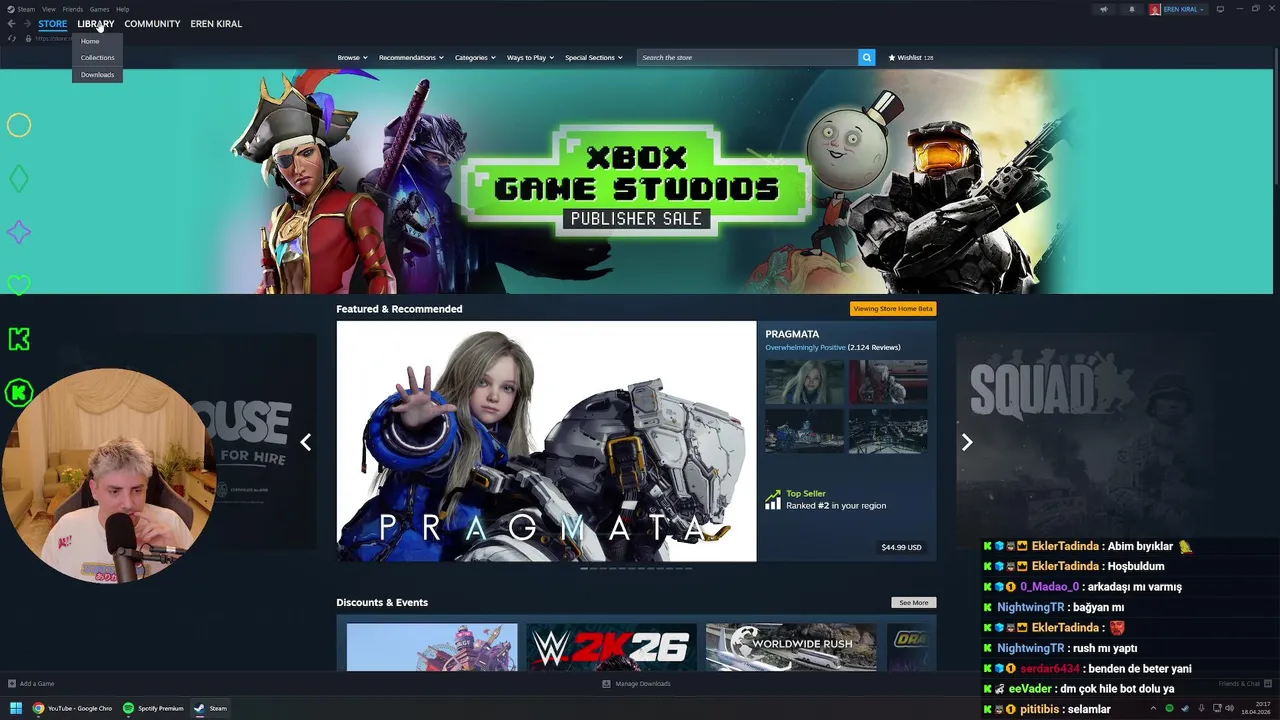Click the back navigation arrow
1280x720 pixels.
click(x=12, y=24)
